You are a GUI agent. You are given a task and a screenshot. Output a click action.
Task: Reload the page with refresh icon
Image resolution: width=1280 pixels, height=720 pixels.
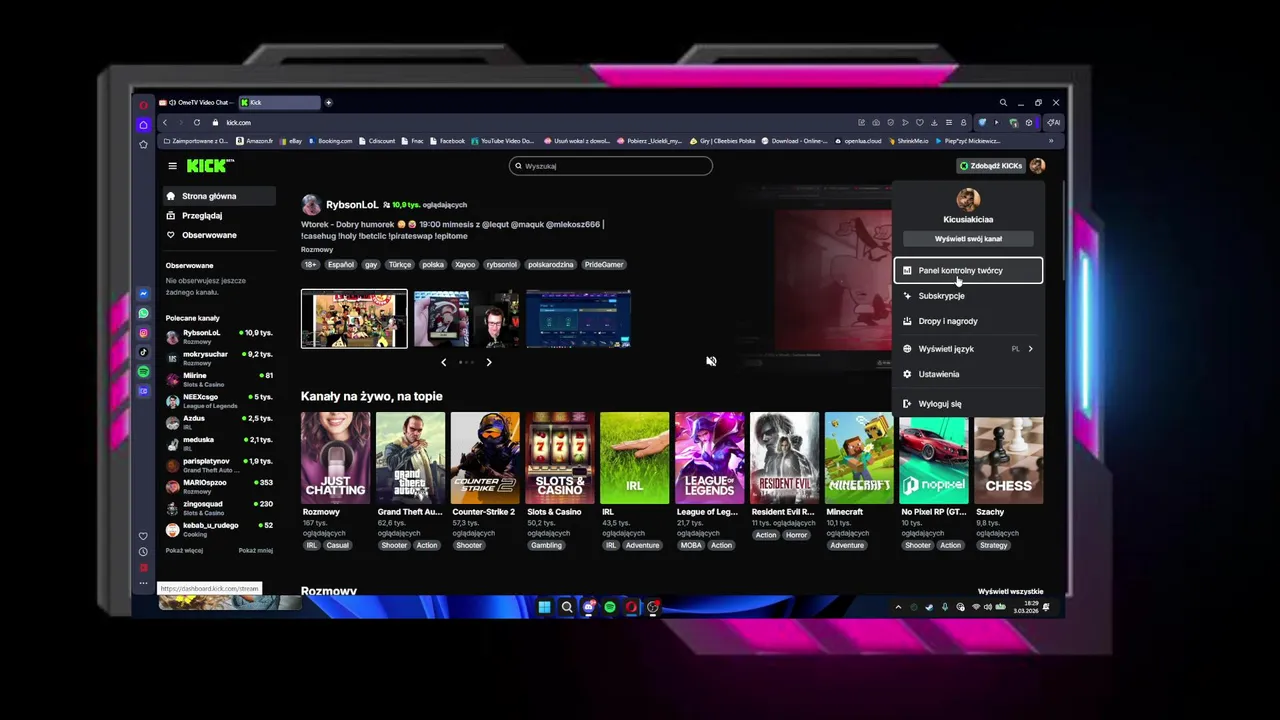[x=197, y=123]
